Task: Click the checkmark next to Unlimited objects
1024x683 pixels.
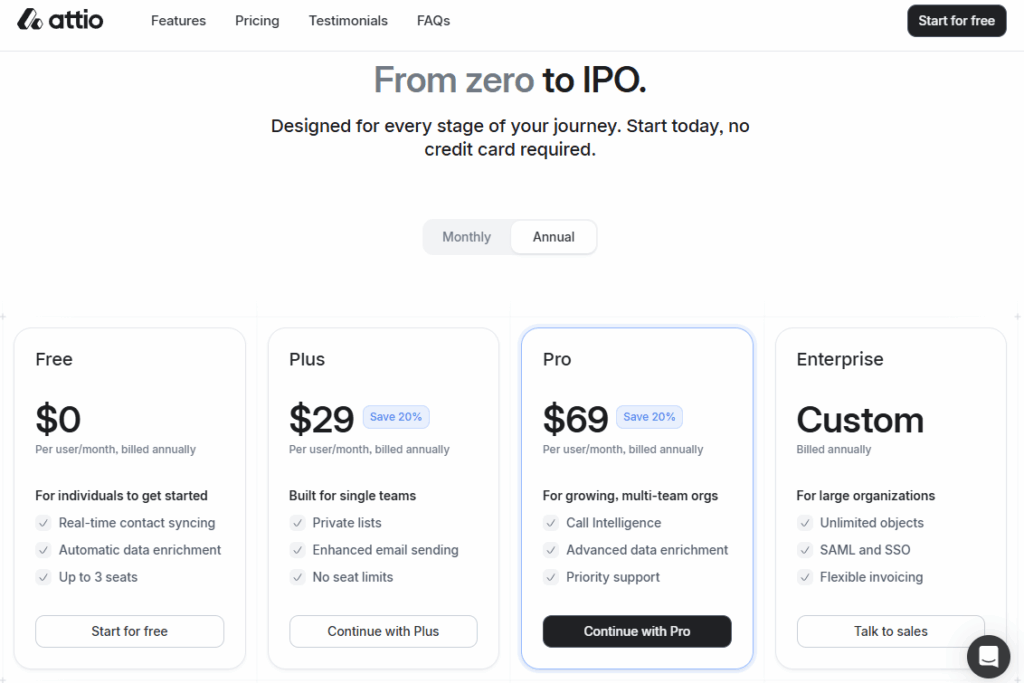Action: 805,522
